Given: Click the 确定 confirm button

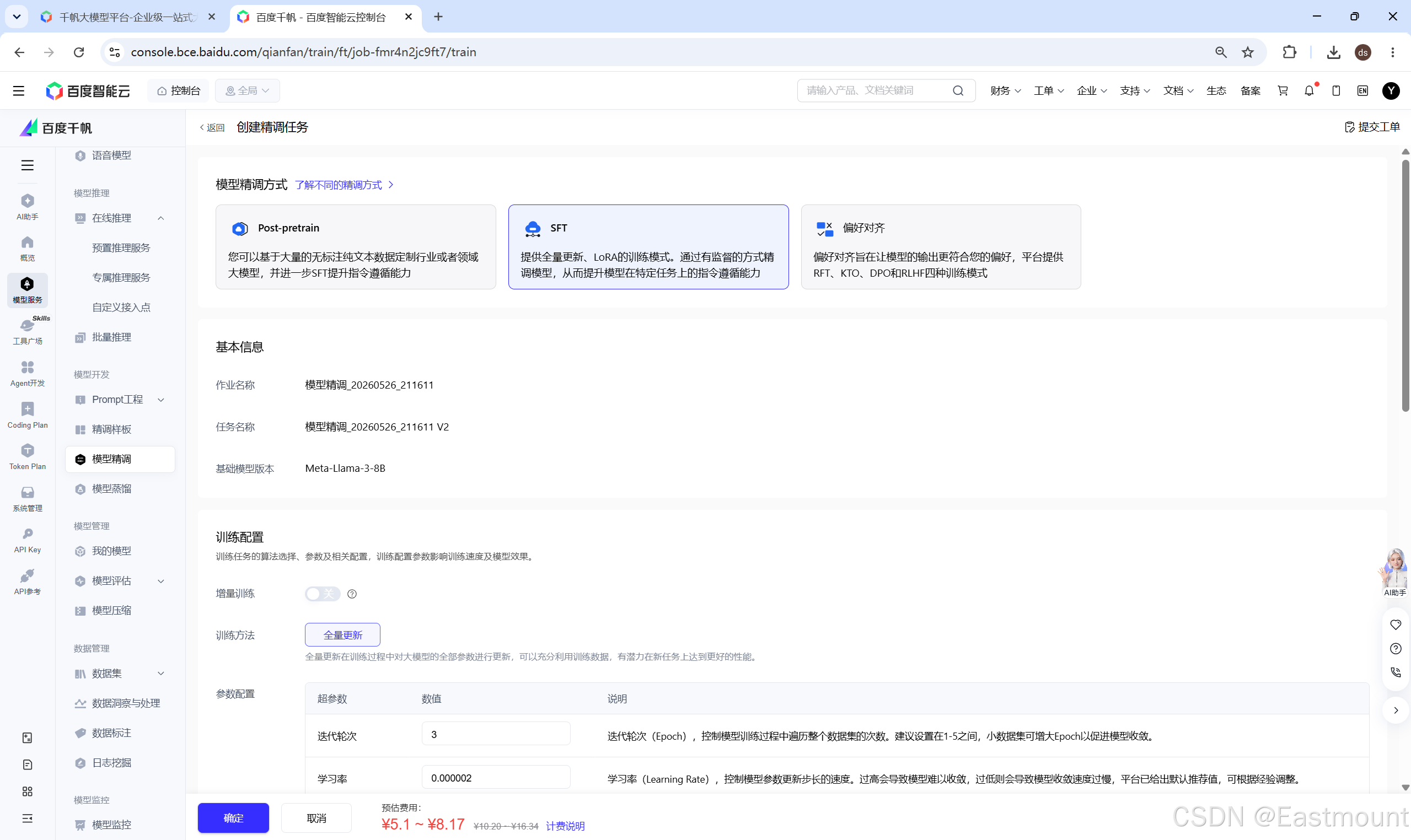Looking at the screenshot, I should 233,818.
